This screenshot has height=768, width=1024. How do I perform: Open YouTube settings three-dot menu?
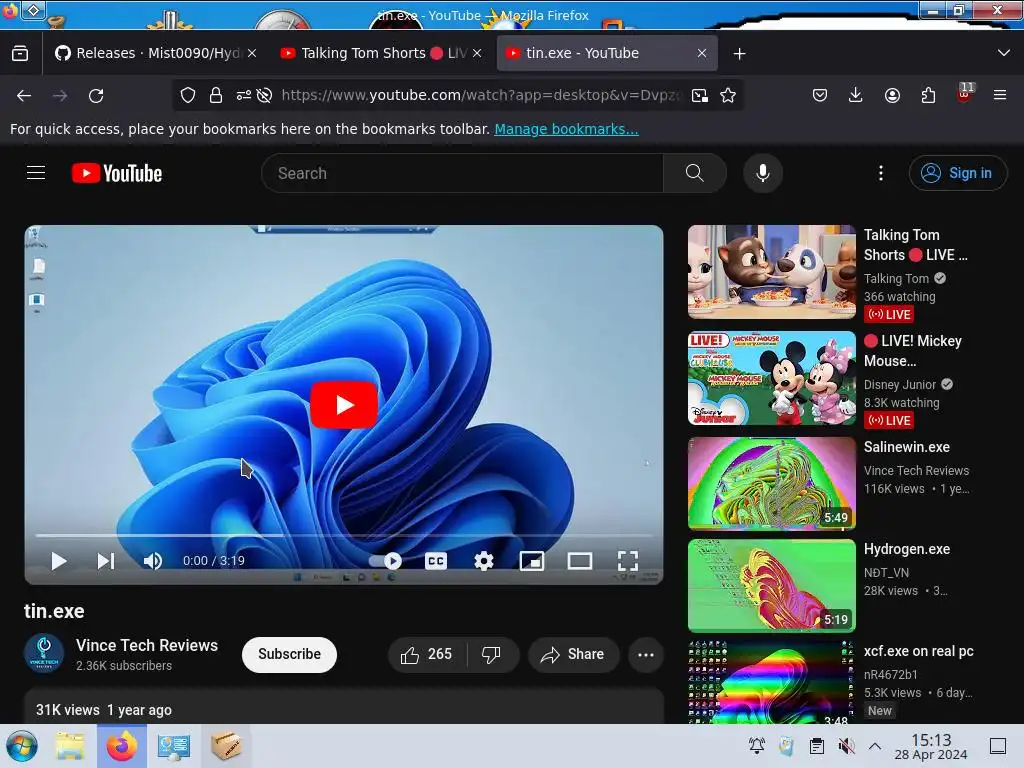click(881, 173)
